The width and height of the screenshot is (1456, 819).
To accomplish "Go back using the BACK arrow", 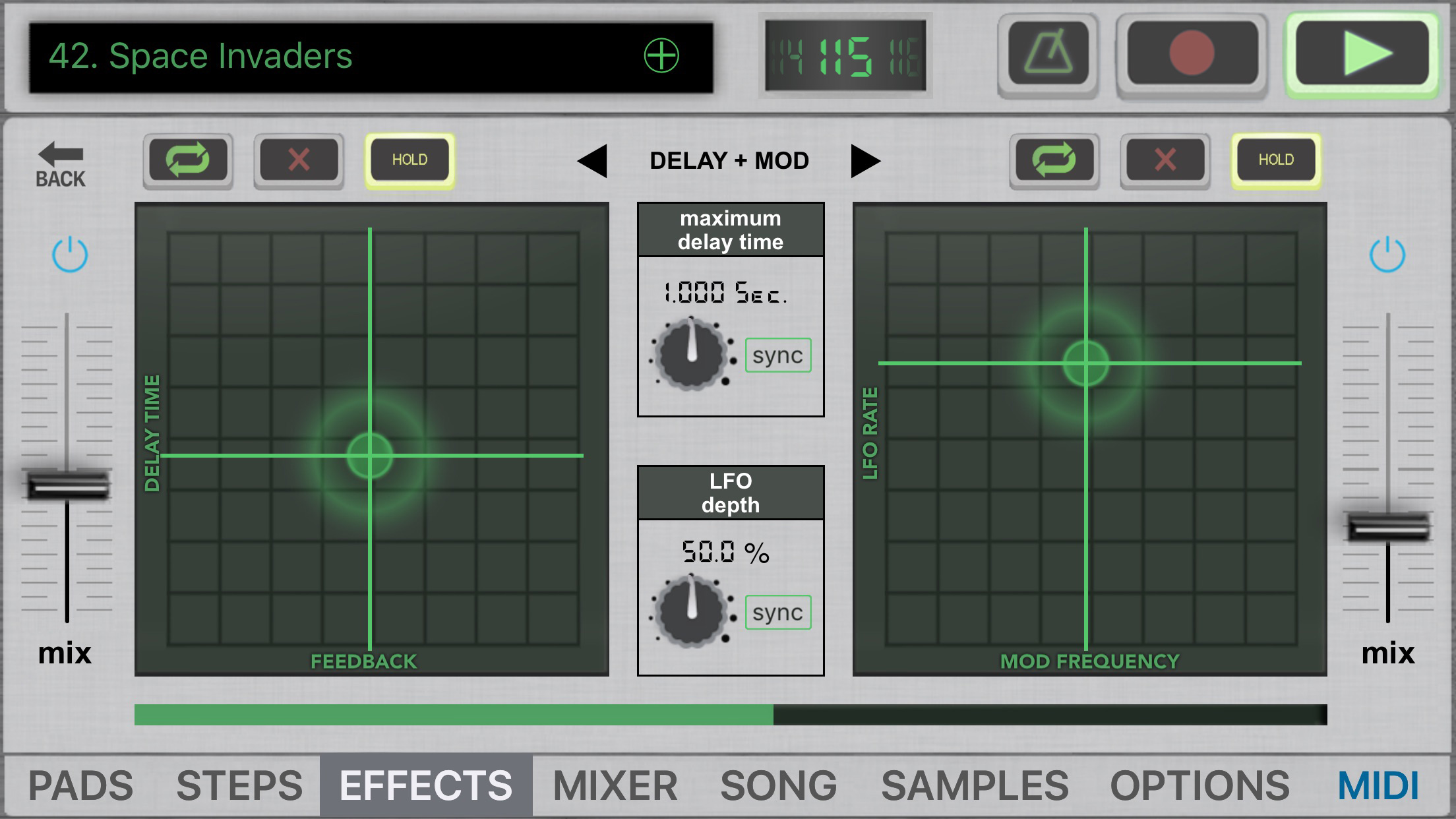I will 61,166.
